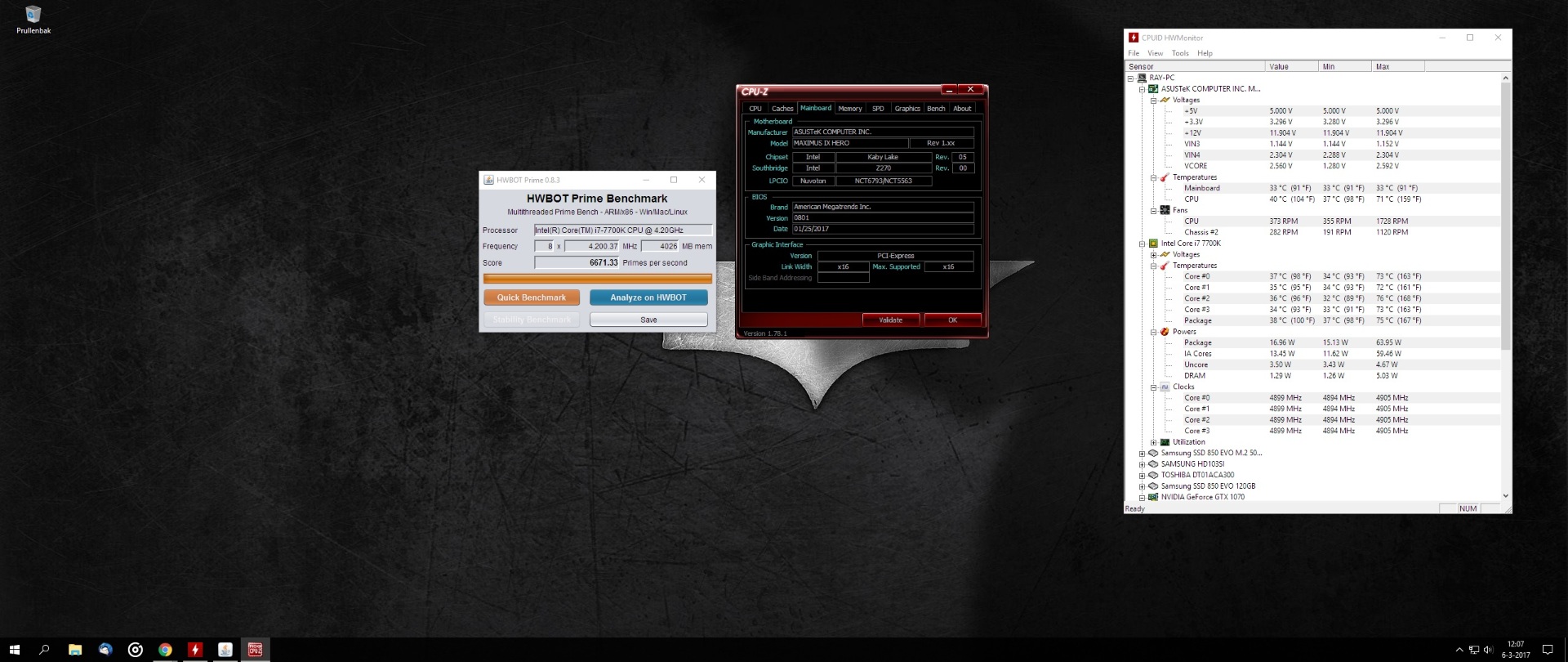Switch to the SPD tab in CPU-Z

[878, 109]
